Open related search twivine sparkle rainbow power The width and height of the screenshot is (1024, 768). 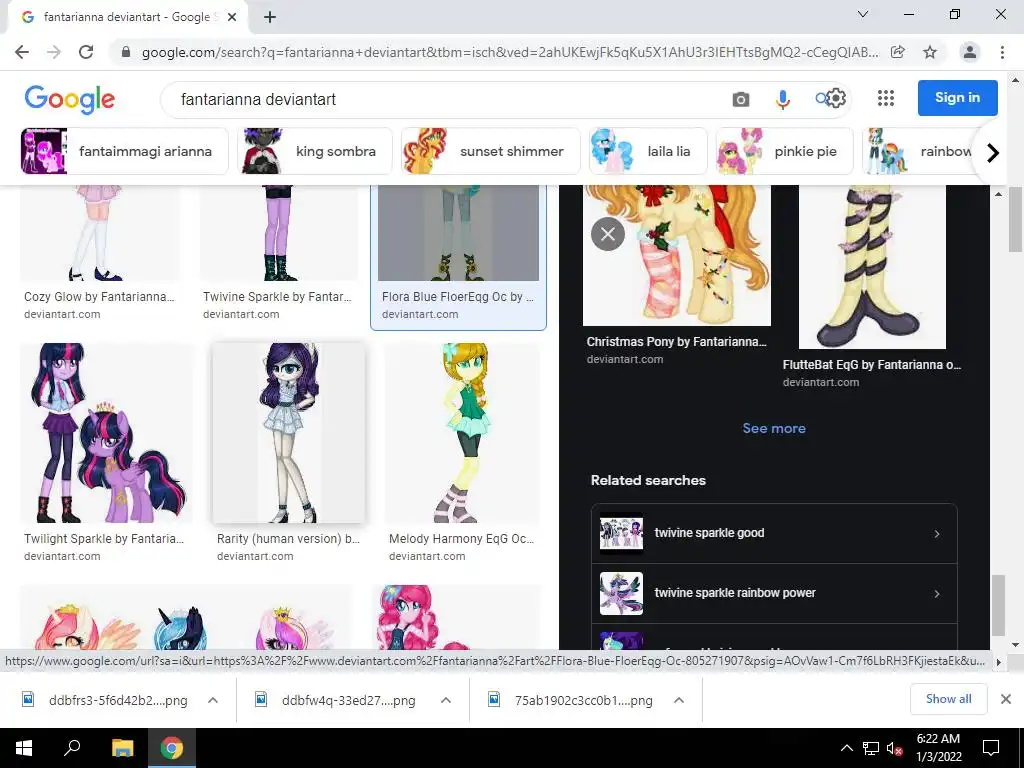[x=774, y=594]
